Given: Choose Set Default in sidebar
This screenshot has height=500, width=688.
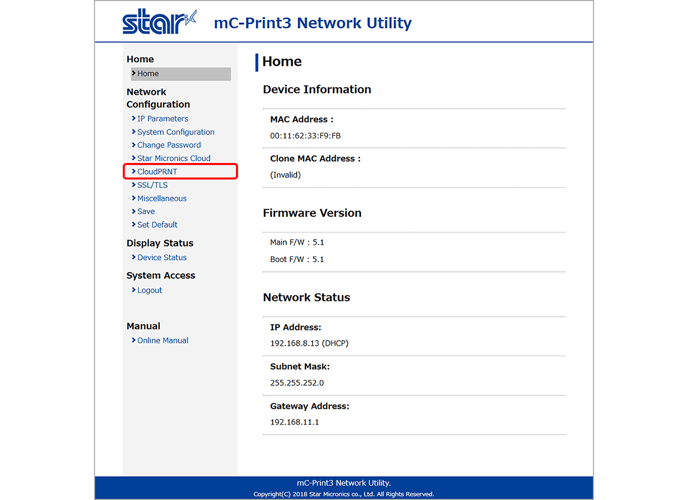Looking at the screenshot, I should (157, 225).
